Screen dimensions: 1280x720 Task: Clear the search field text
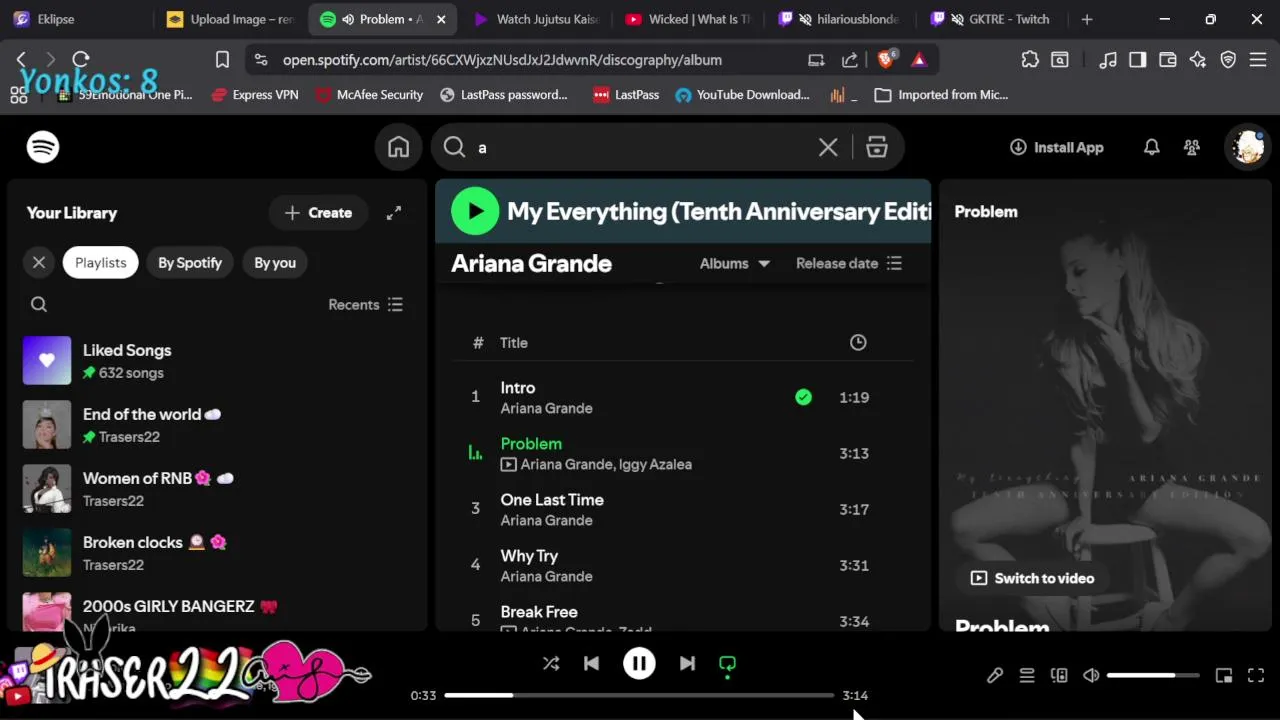coord(828,148)
